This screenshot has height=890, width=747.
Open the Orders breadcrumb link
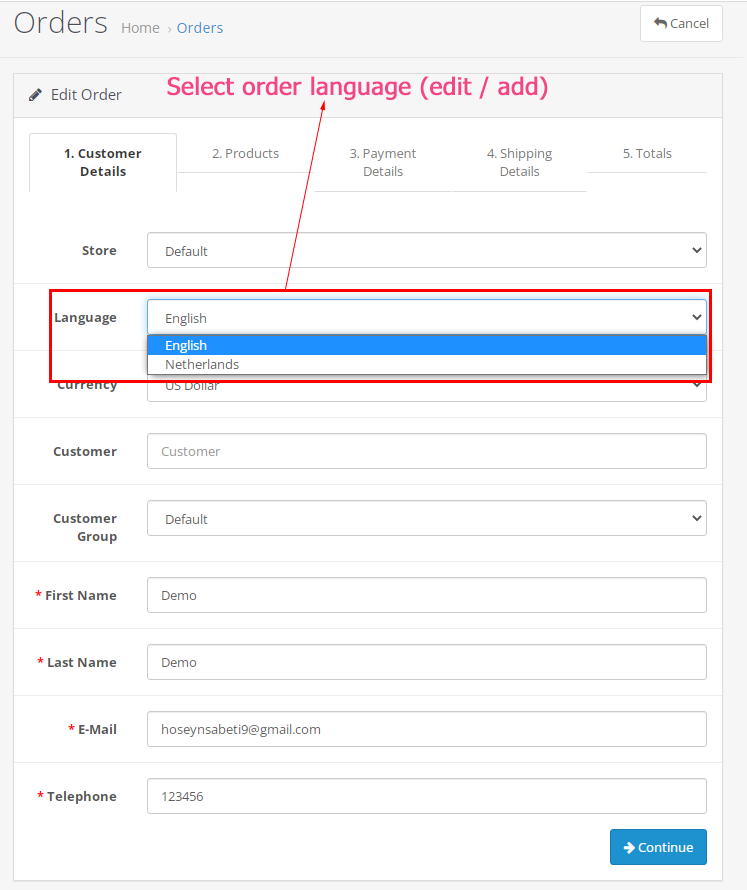pyautogui.click(x=200, y=28)
